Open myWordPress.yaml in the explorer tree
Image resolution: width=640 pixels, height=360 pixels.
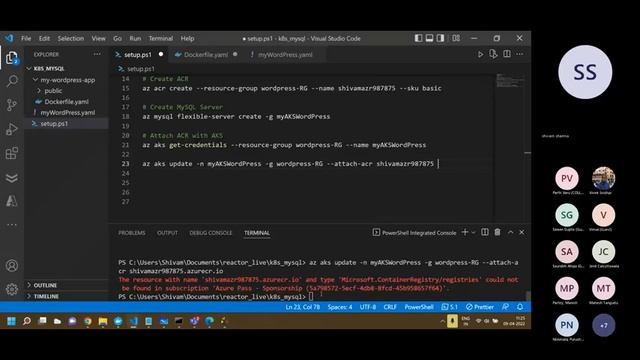coord(67,112)
